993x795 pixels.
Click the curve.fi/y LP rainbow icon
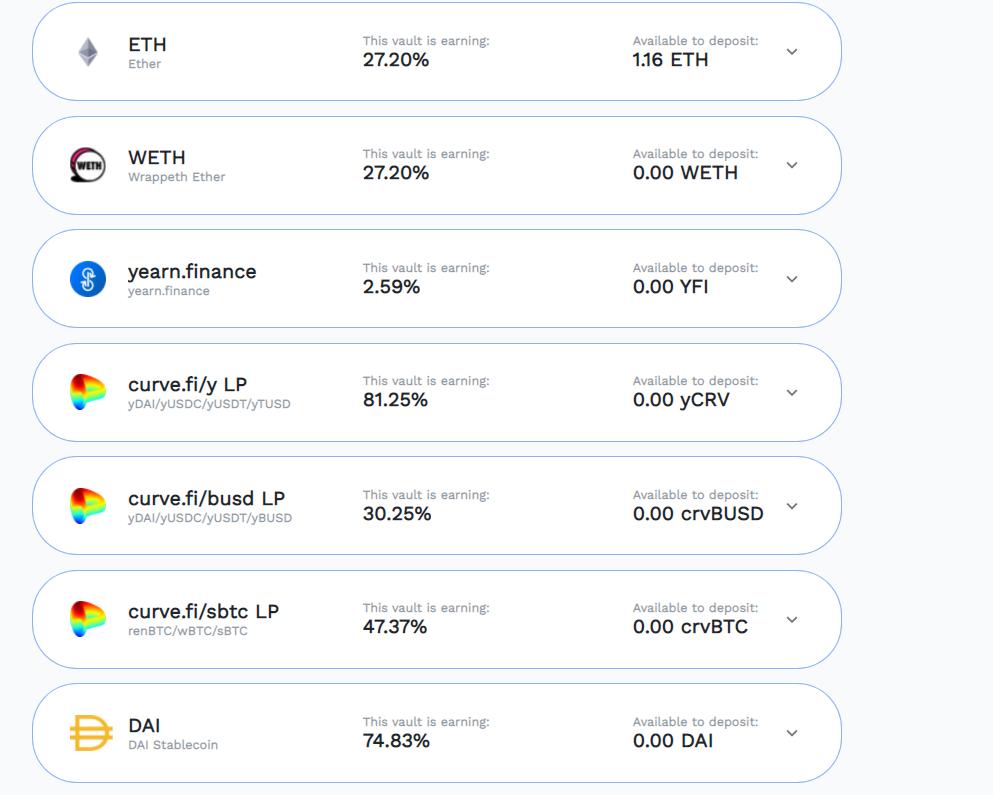[88, 392]
